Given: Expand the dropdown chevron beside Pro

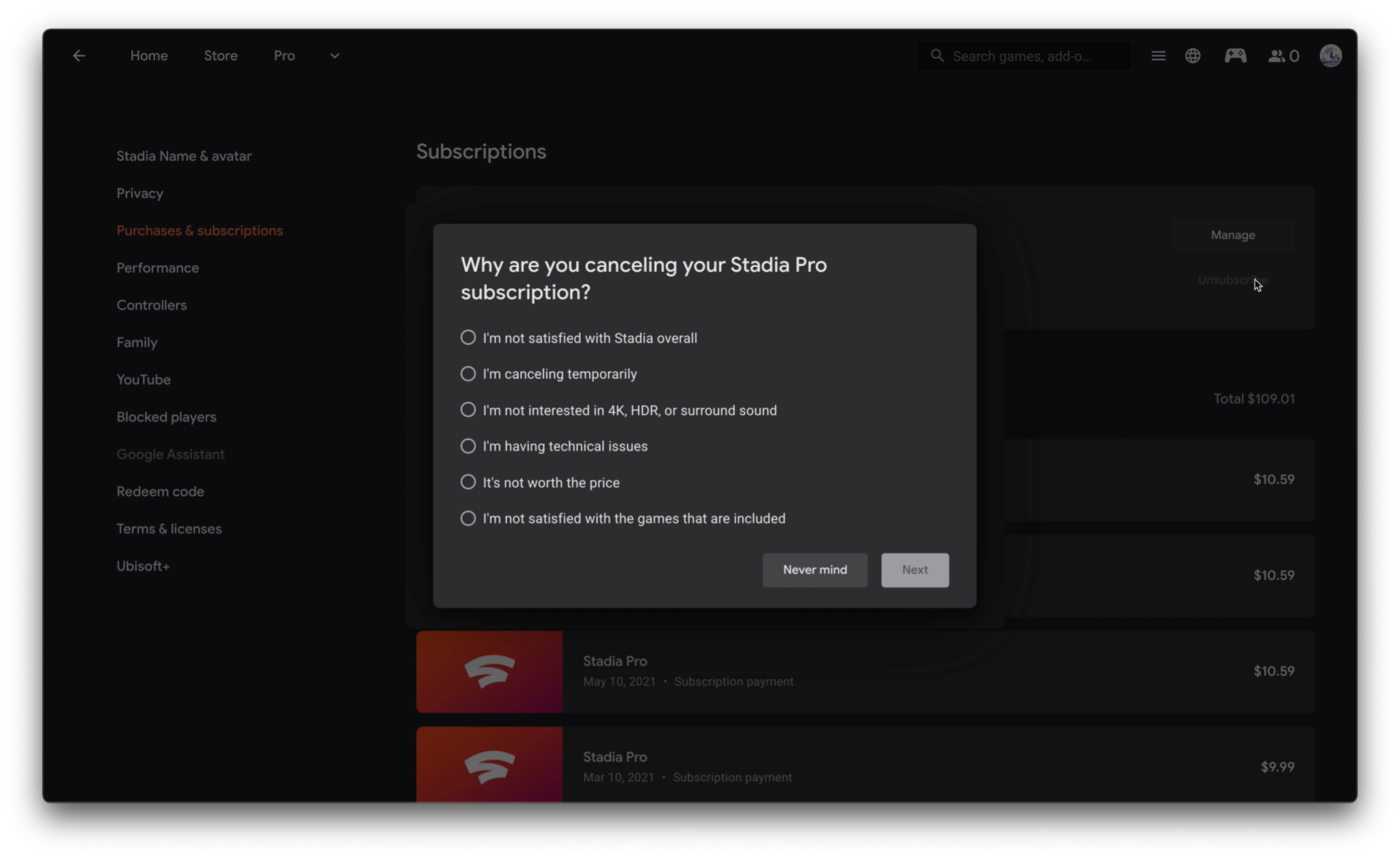Looking at the screenshot, I should [x=335, y=56].
